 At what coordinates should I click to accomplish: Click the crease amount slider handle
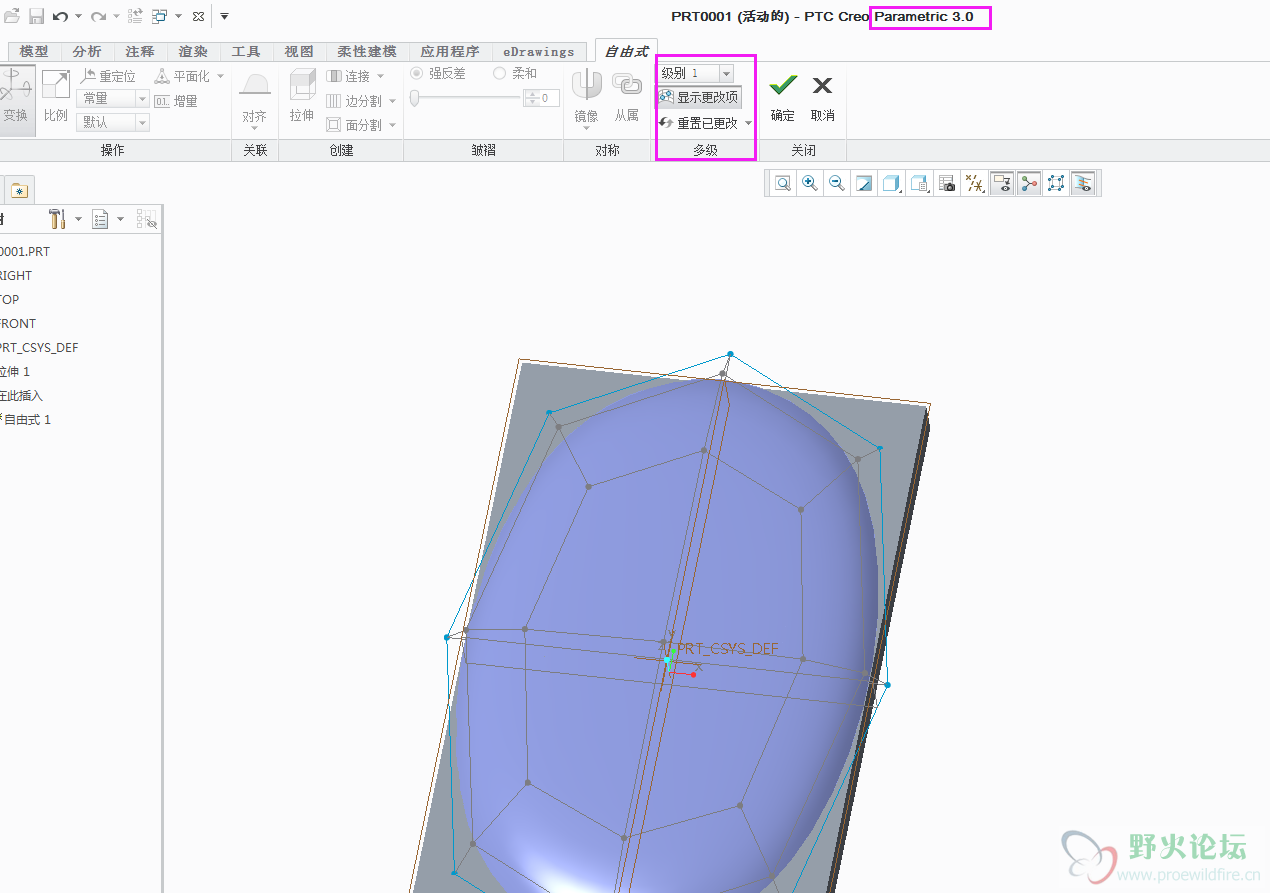click(x=414, y=98)
